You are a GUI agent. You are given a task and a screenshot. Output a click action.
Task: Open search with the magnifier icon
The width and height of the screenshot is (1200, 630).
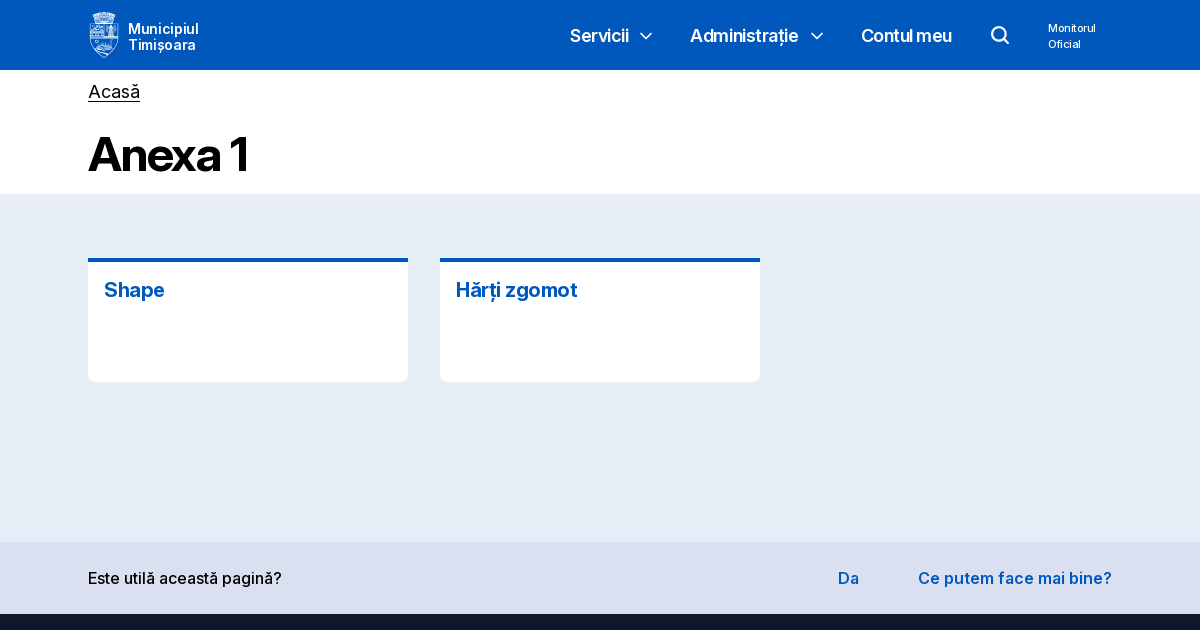pos(1000,35)
